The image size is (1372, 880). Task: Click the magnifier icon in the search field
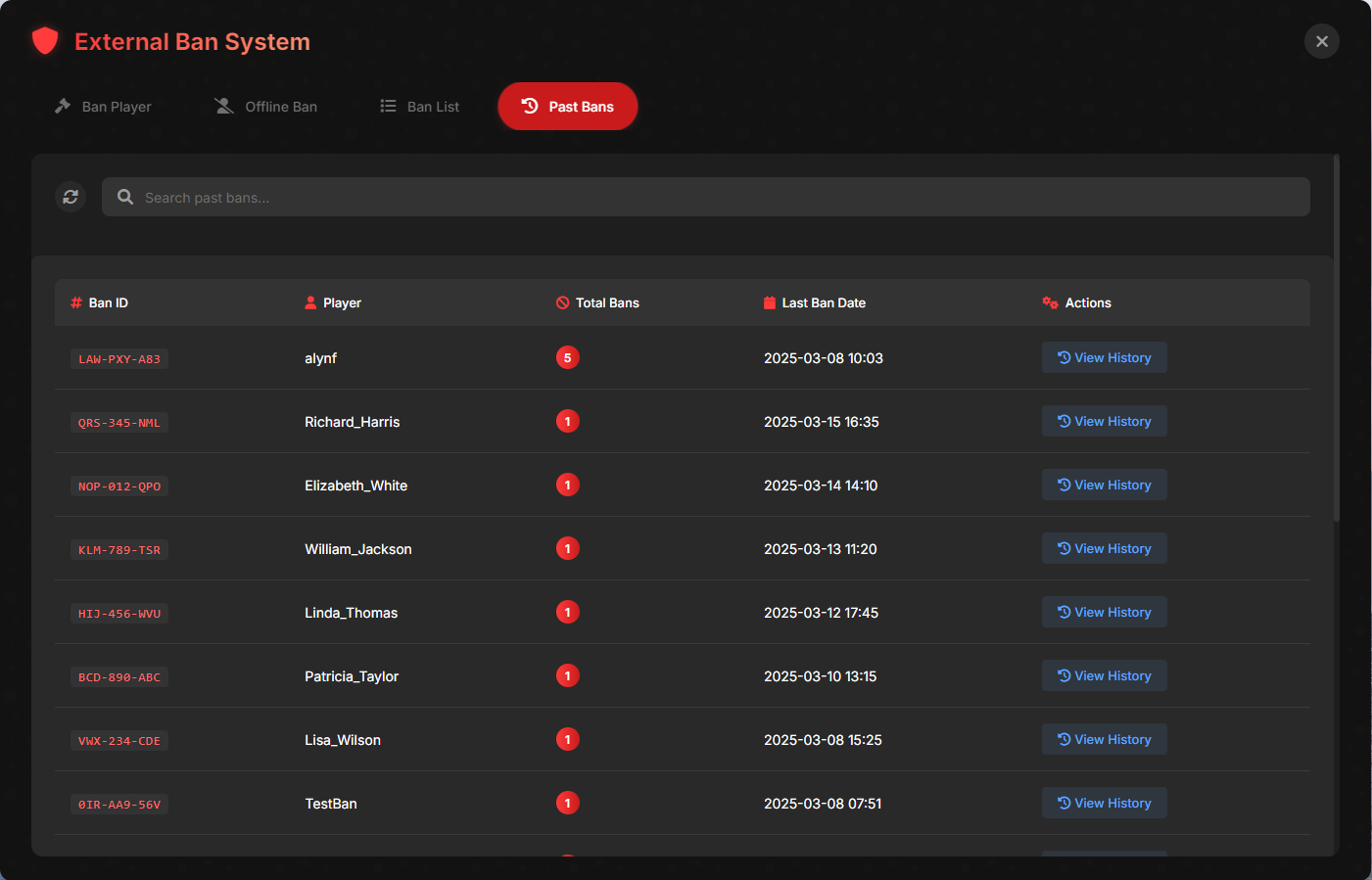[x=124, y=196]
